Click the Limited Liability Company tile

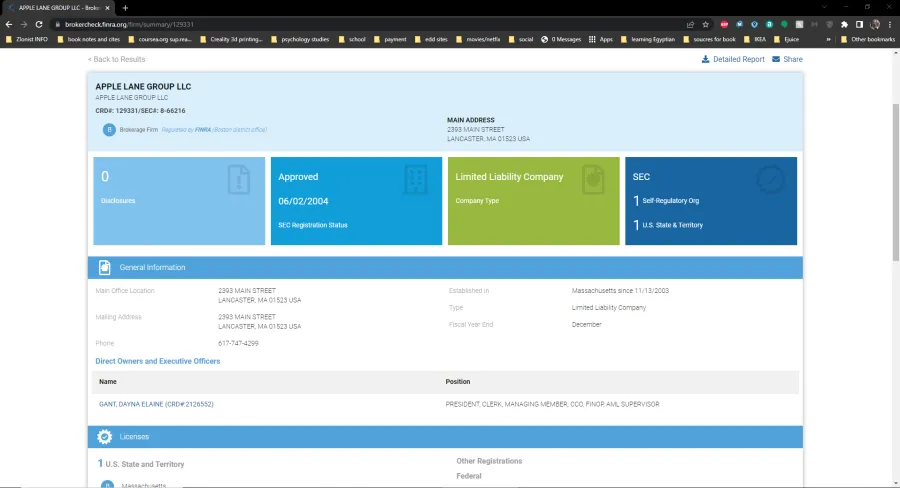(x=534, y=201)
